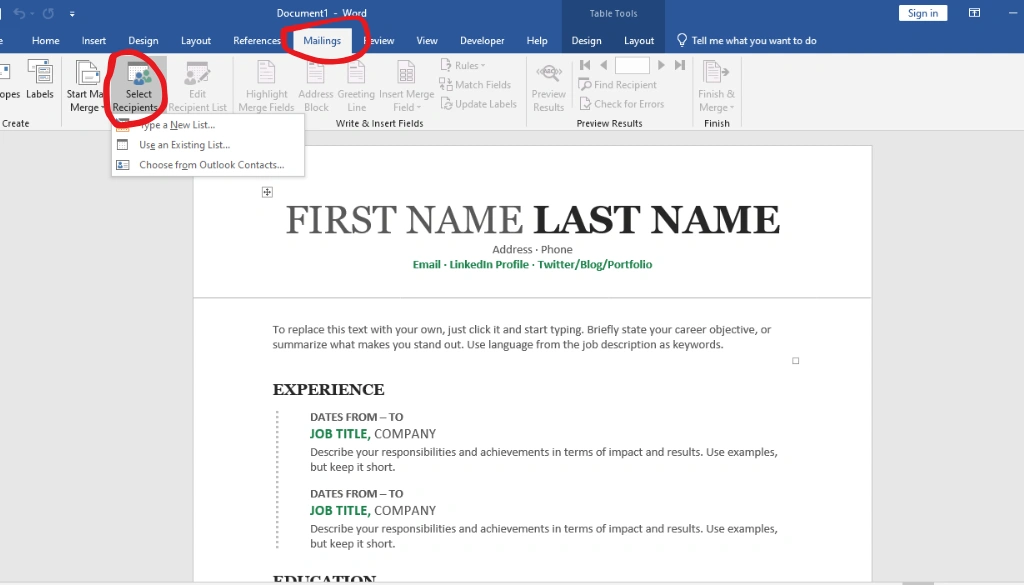Open the Developer tab
The image size is (1024, 585).
point(482,40)
